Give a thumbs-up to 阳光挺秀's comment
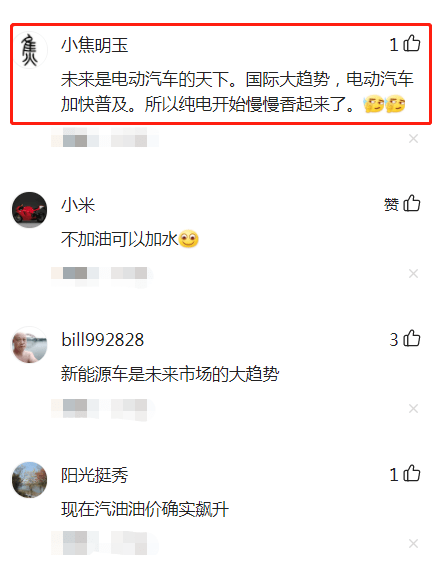The width and height of the screenshot is (445, 574). 412,474
